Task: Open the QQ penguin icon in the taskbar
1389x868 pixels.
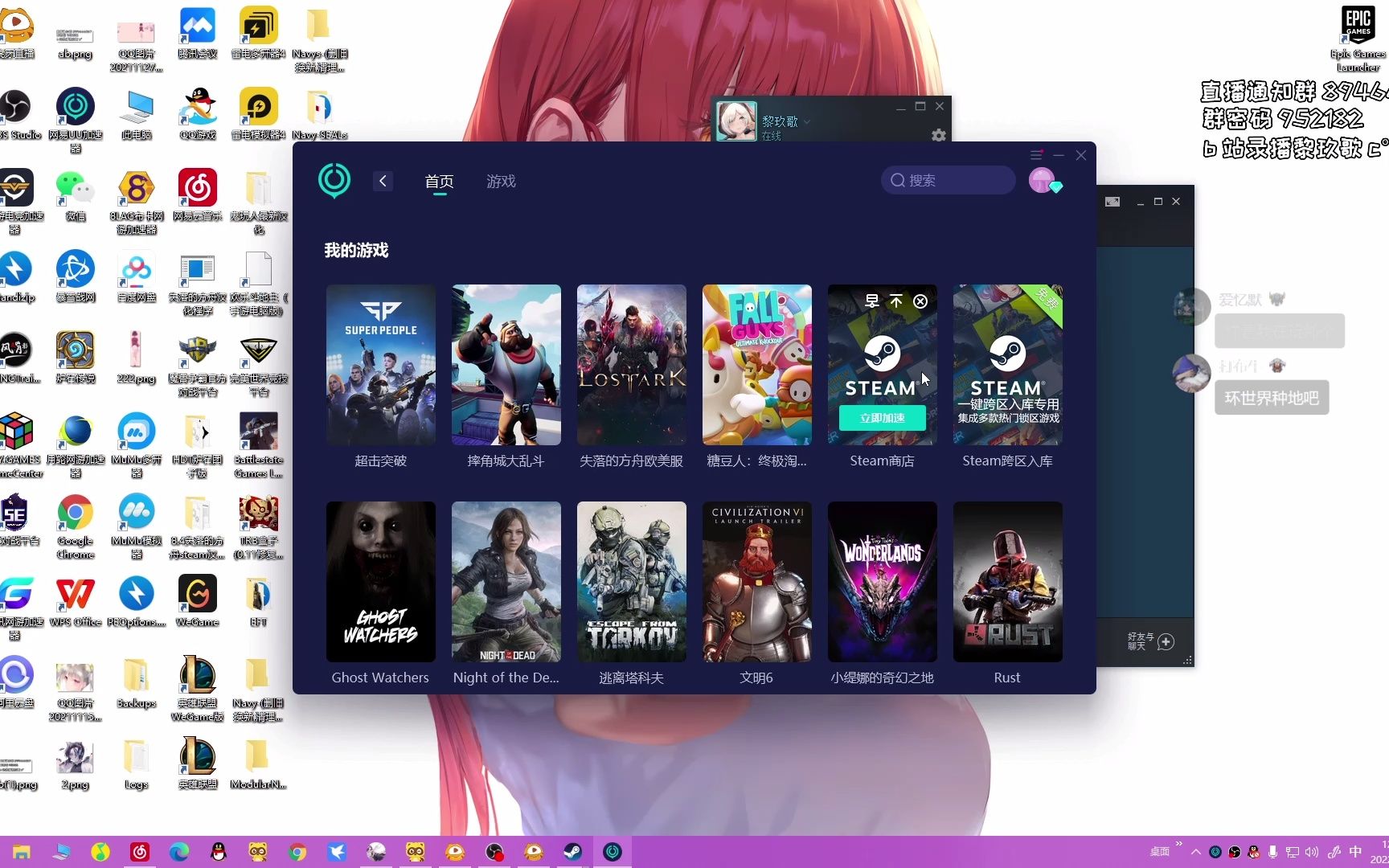Action: click(x=219, y=852)
